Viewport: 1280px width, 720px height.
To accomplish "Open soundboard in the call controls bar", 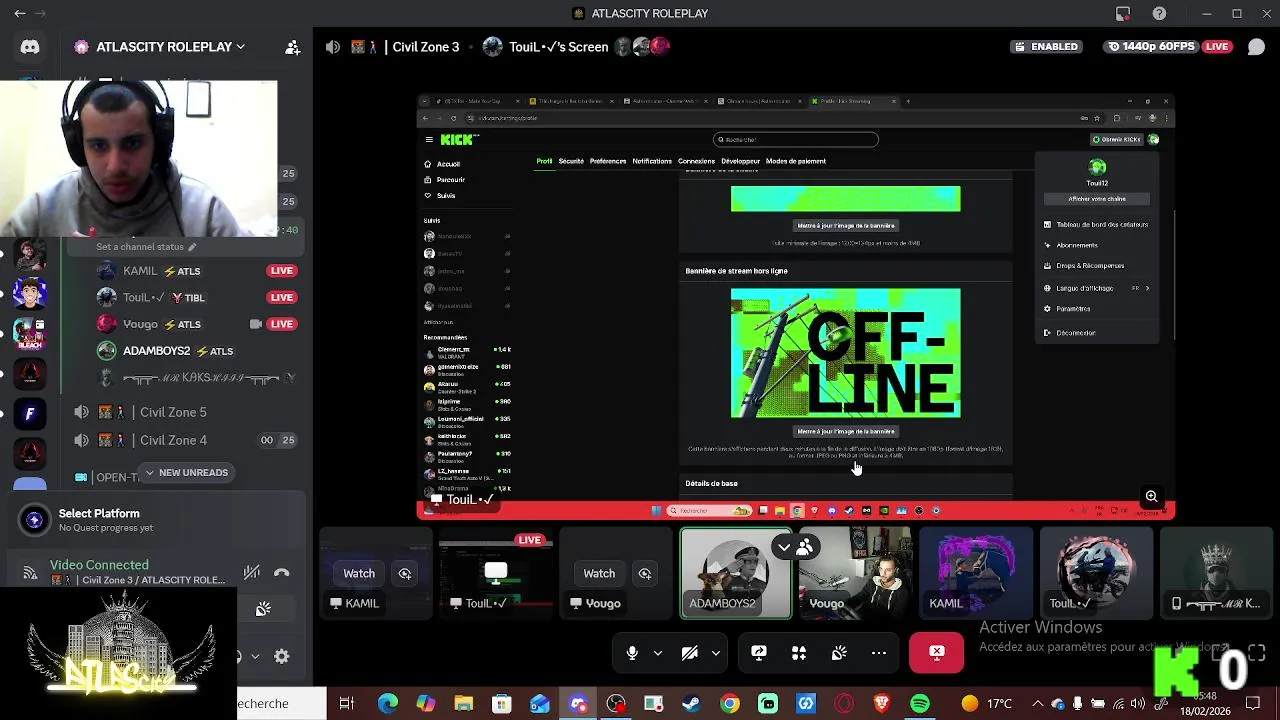I will coord(839,653).
